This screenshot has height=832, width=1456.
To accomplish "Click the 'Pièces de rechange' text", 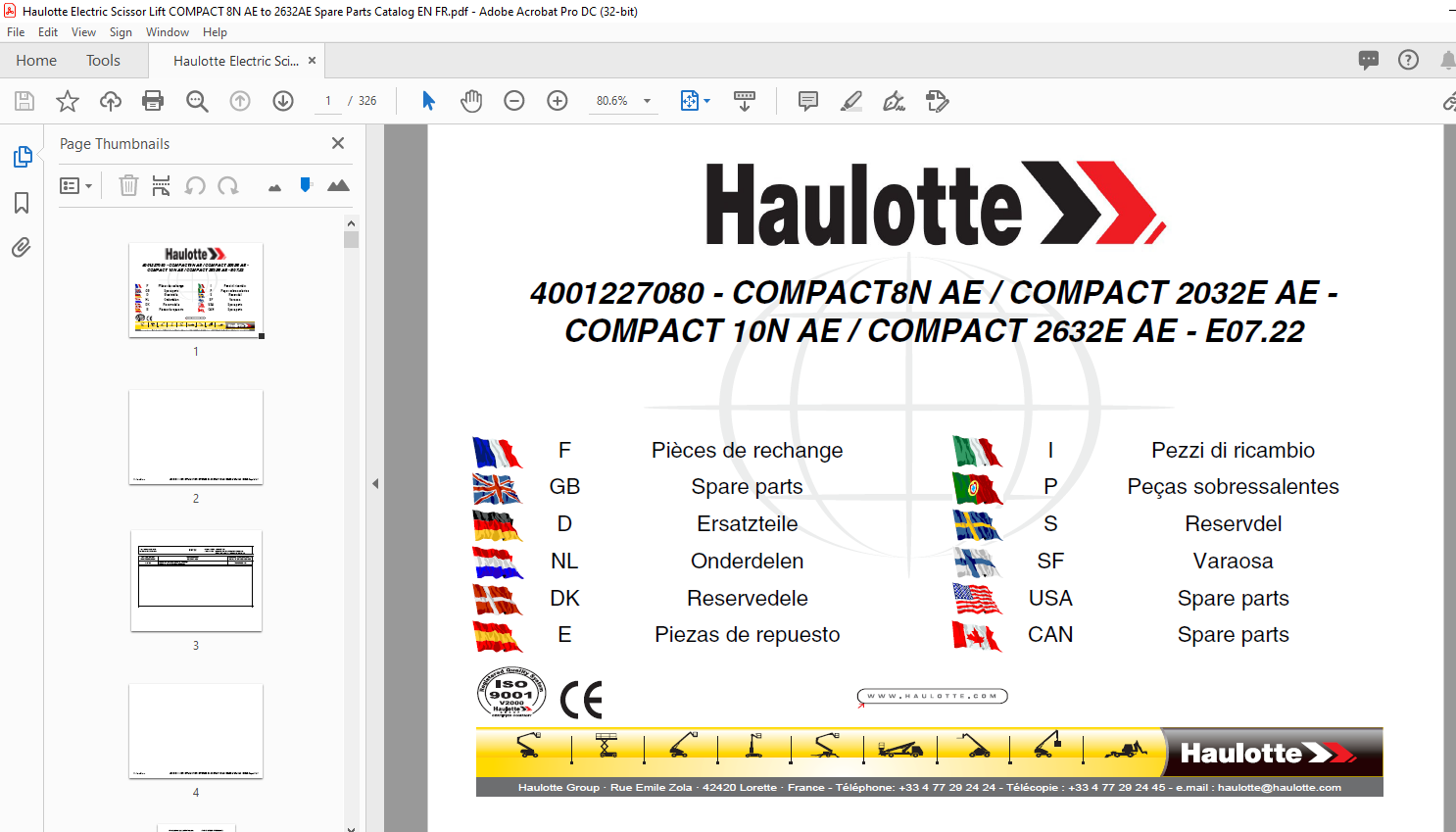I will (748, 450).
